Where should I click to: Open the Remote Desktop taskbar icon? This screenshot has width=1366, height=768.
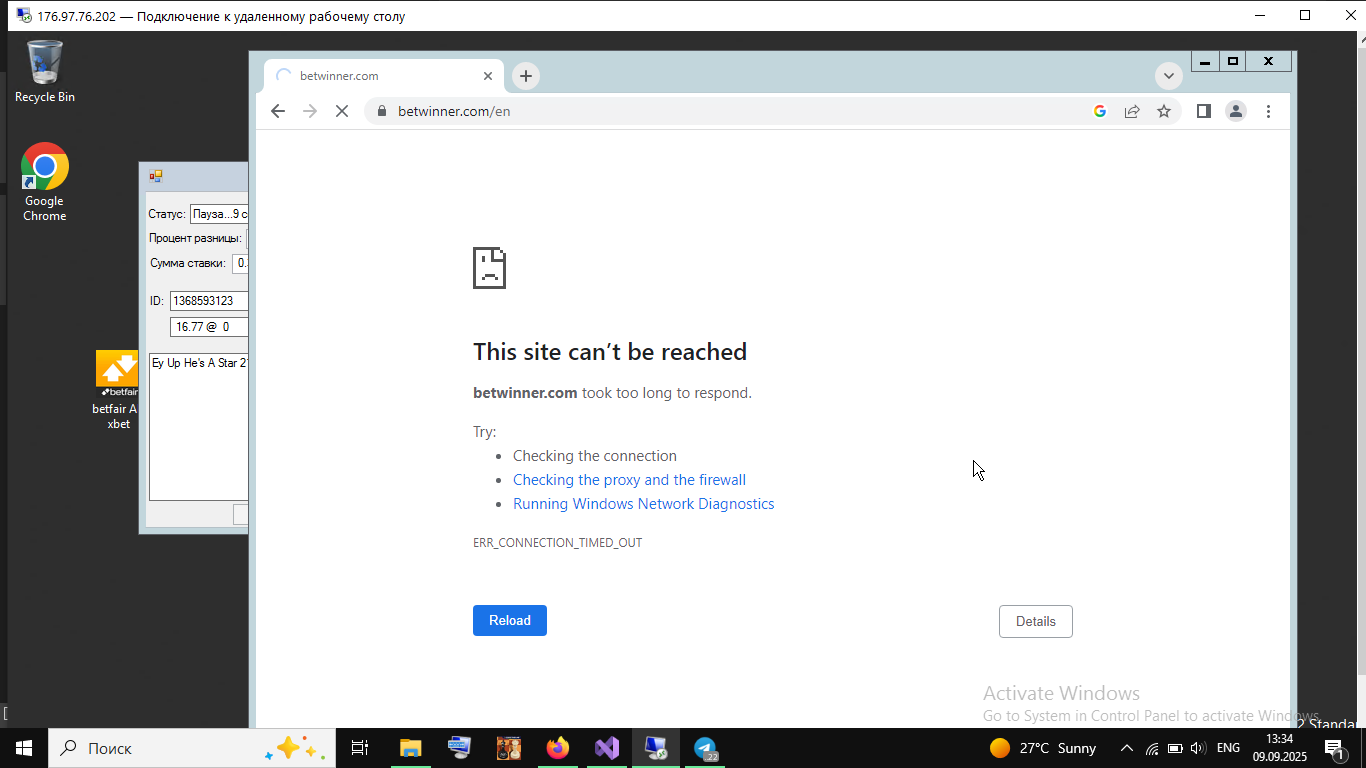pyautogui.click(x=656, y=748)
